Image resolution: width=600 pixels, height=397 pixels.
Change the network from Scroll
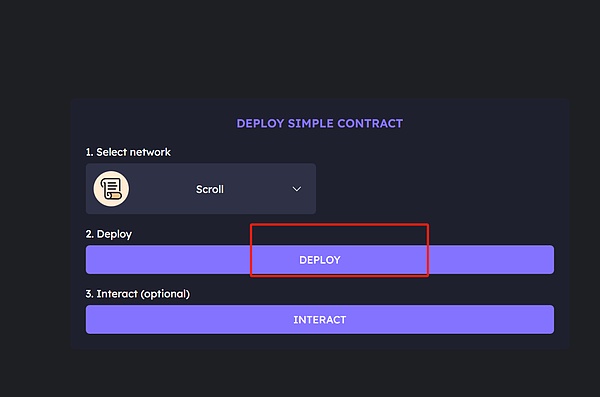(x=201, y=189)
